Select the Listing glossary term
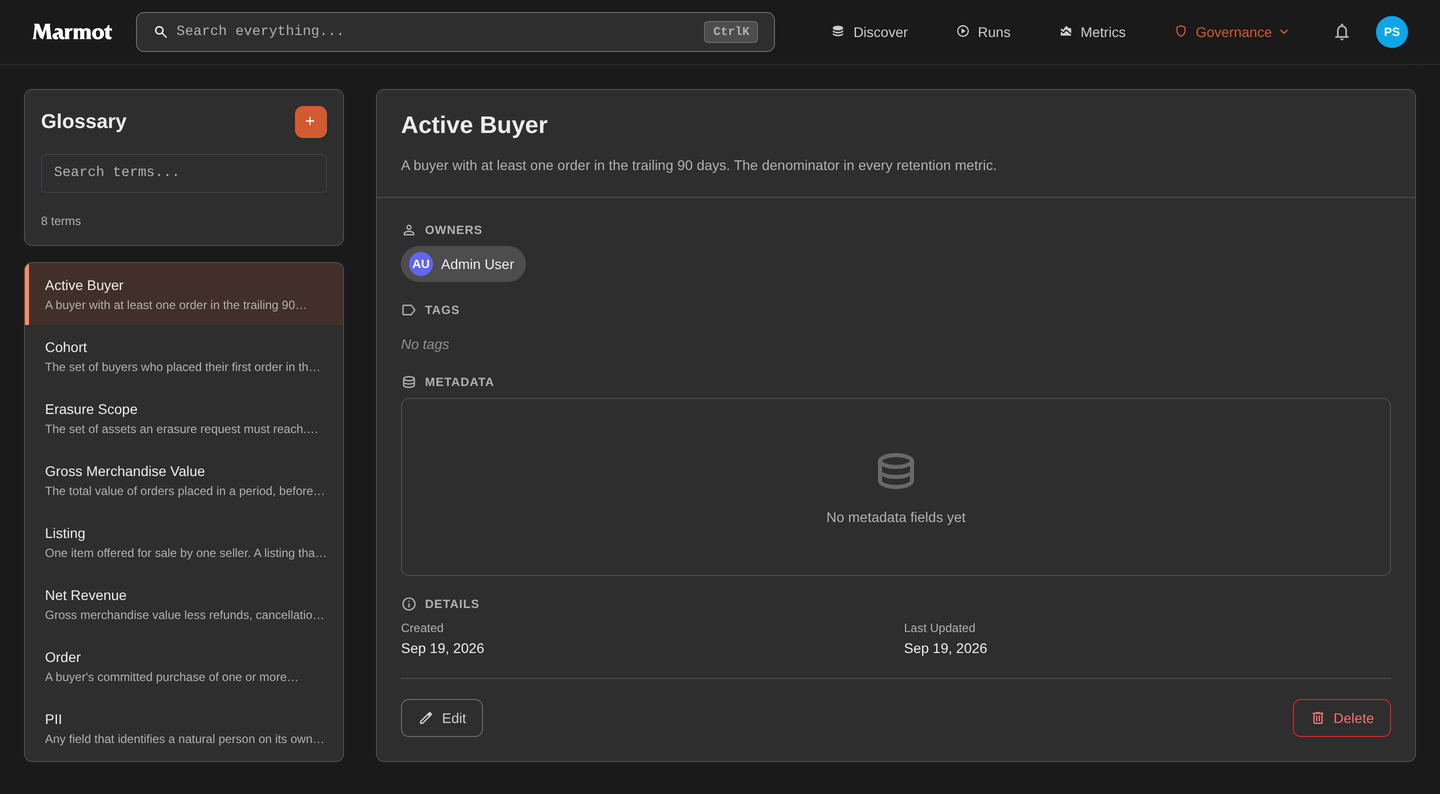This screenshot has width=1440, height=794. 184,542
